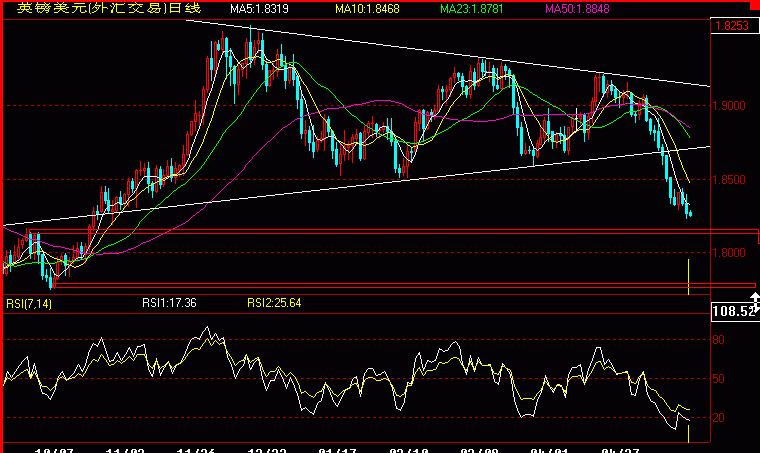Select the MA10:1.8468 indicator label
This screenshot has height=453, width=760.
(x=367, y=9)
